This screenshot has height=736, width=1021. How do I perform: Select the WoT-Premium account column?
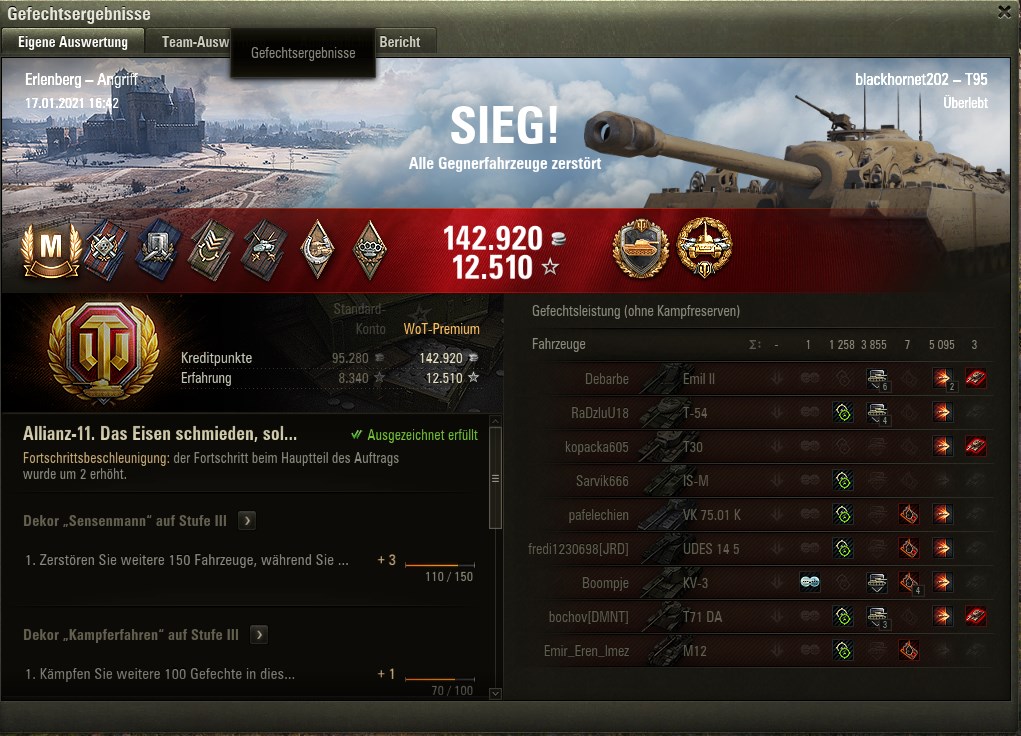441,329
